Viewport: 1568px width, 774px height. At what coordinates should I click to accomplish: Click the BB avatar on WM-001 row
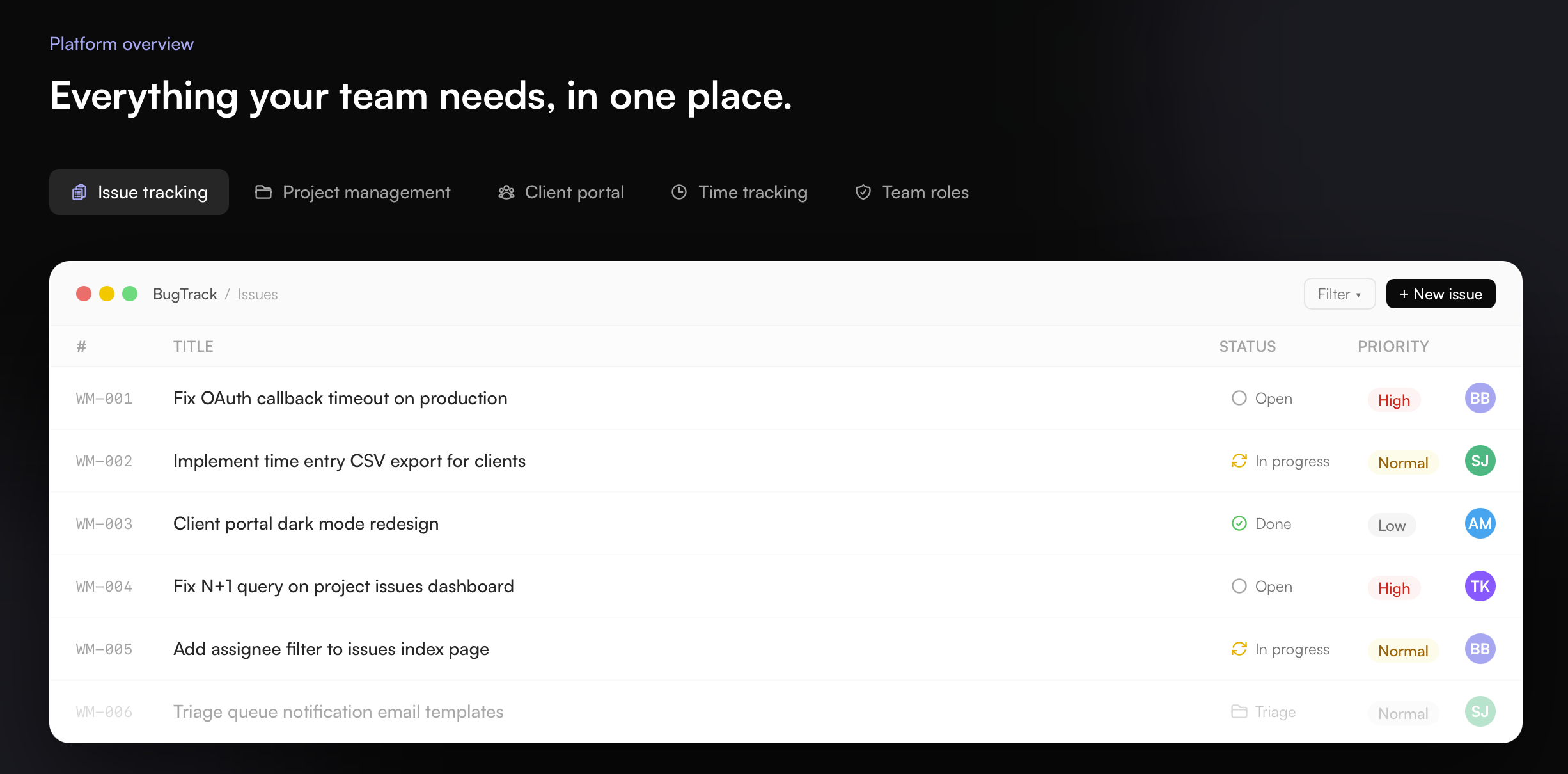pyautogui.click(x=1480, y=398)
